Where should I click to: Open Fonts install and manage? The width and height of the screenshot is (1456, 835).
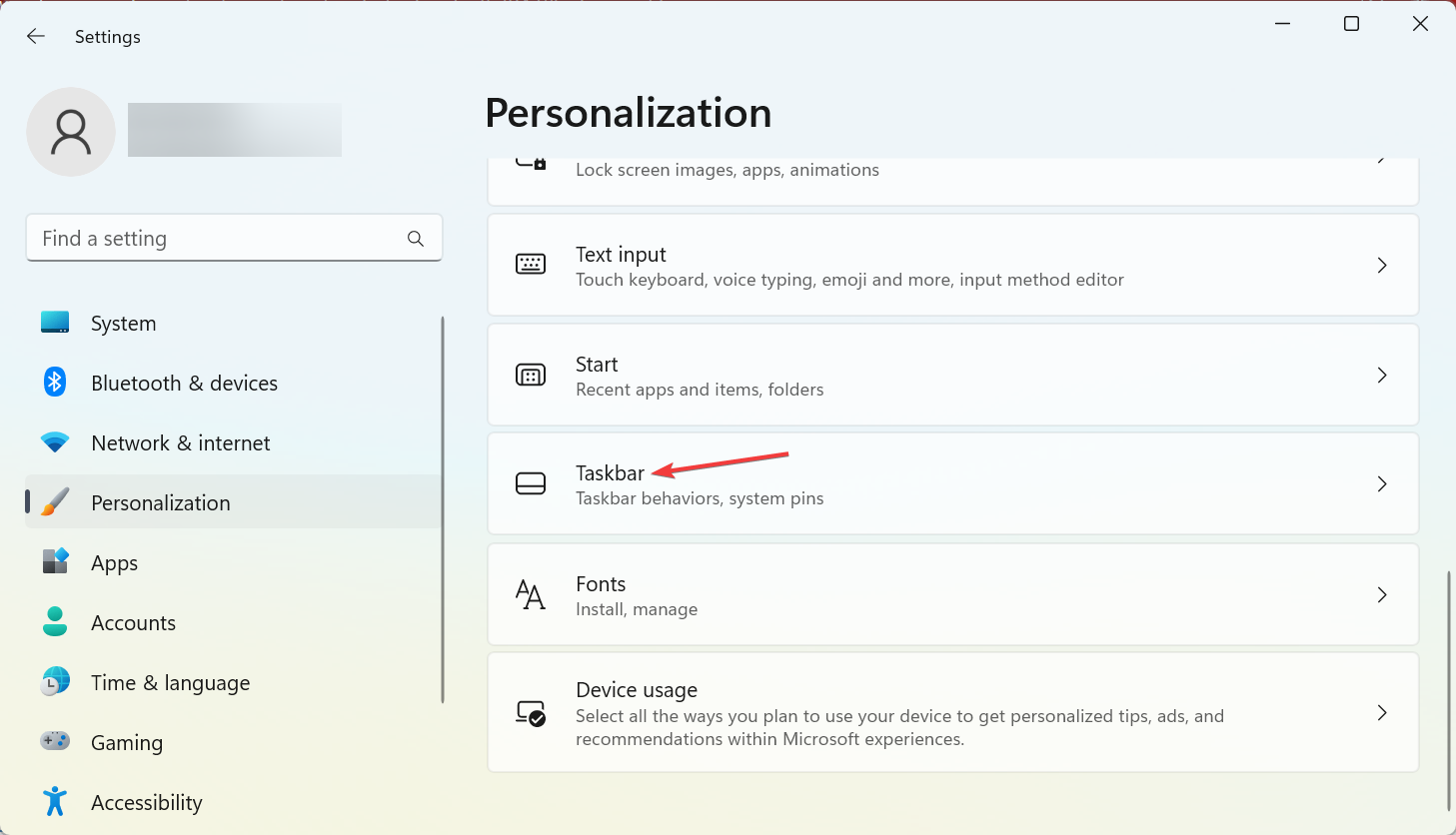(953, 595)
